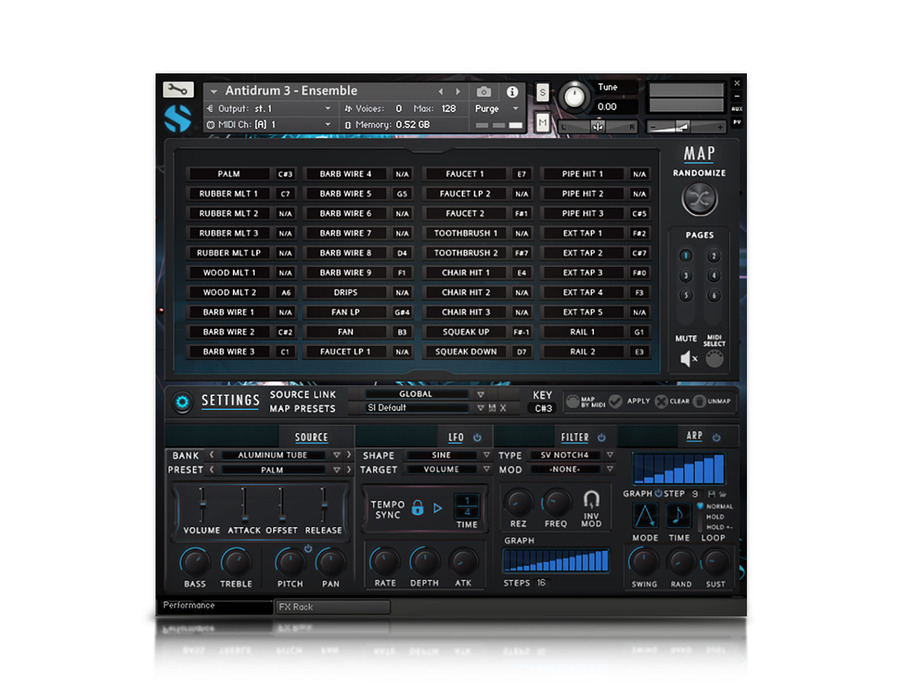Select page 1 radio button
Viewport: 900px width, 687px height.
[x=685, y=255]
